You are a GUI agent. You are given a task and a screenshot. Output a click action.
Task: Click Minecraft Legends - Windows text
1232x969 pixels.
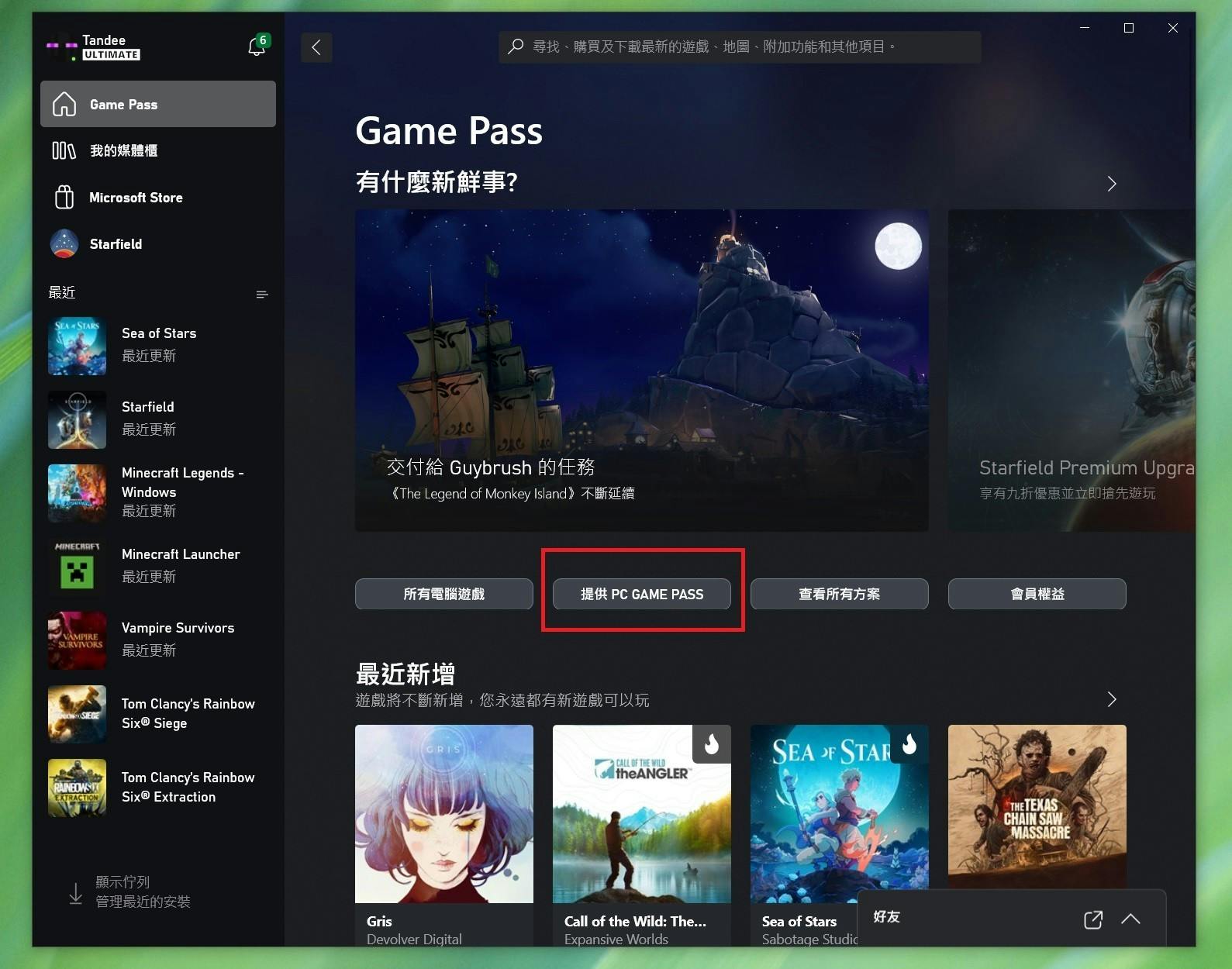click(183, 482)
